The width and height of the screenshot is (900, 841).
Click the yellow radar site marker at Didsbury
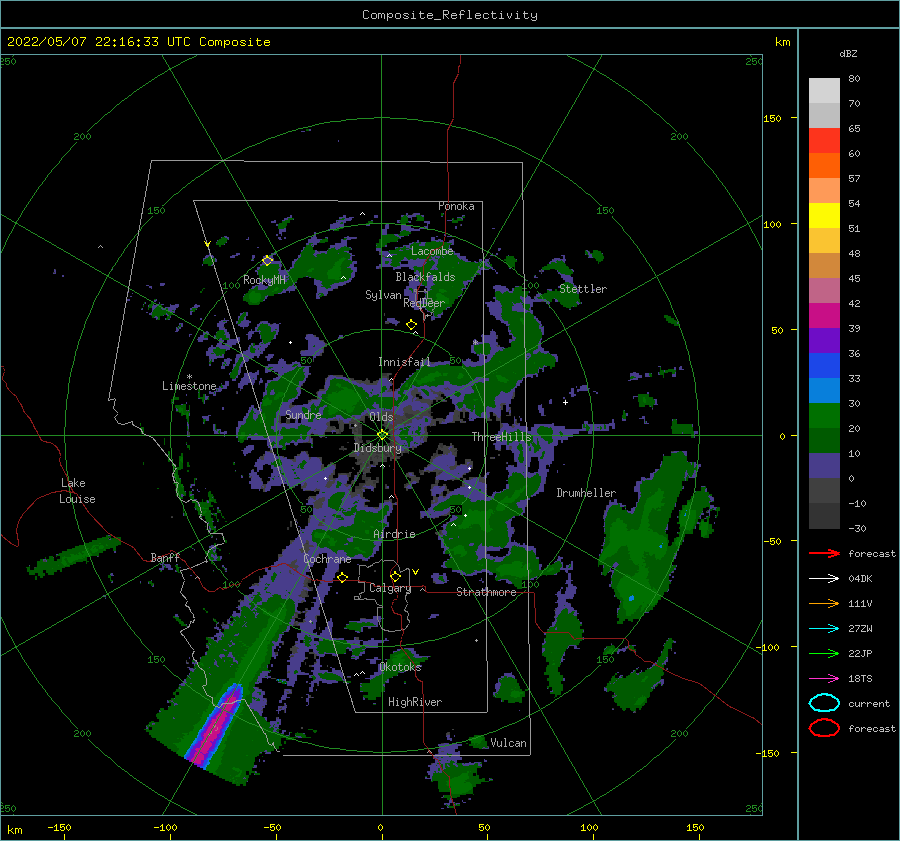click(382, 435)
